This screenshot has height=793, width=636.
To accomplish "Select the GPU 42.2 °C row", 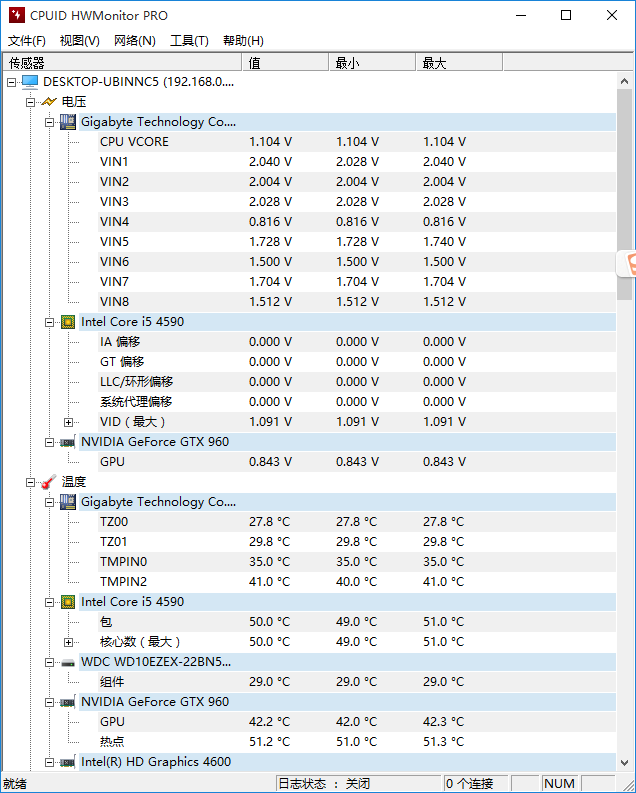I will point(357,722).
